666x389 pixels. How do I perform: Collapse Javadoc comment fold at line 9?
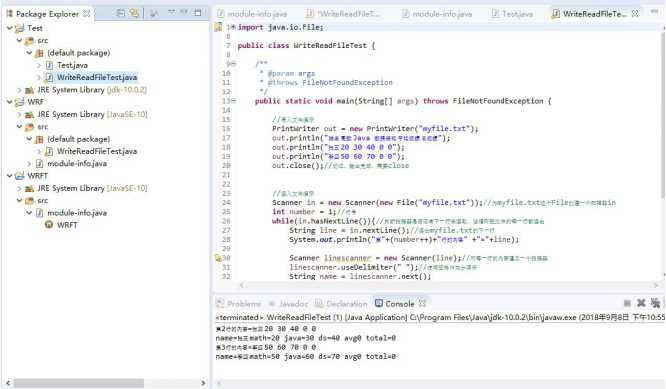coord(234,64)
